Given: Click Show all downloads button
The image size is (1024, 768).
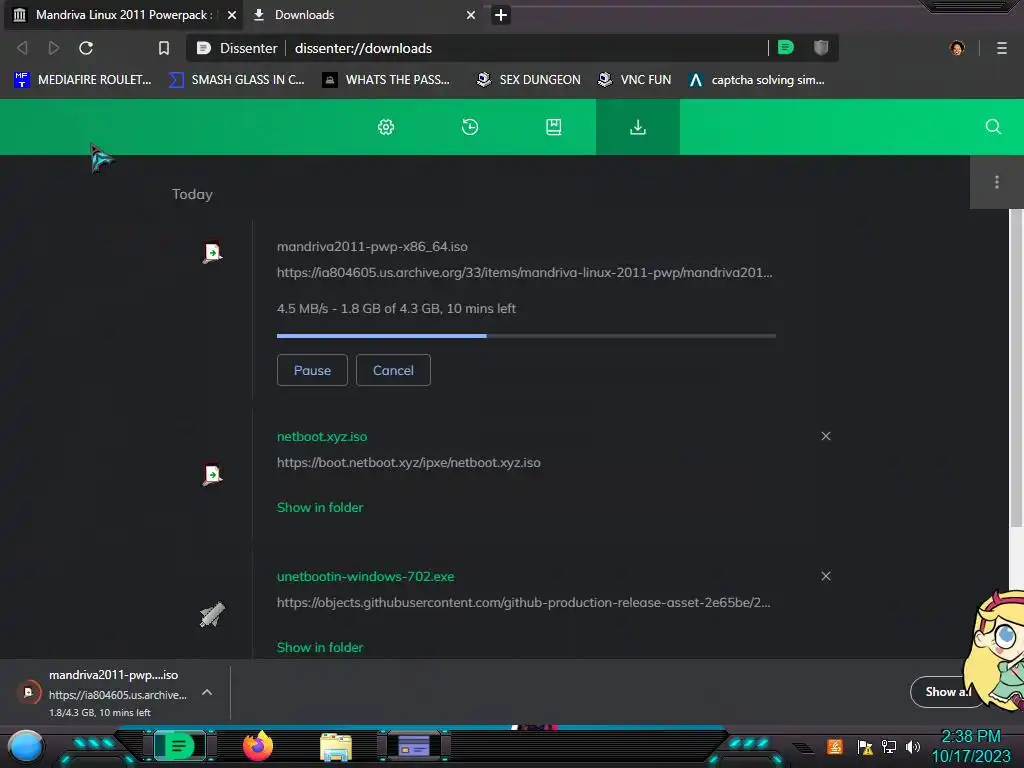Looking at the screenshot, I should point(948,692).
